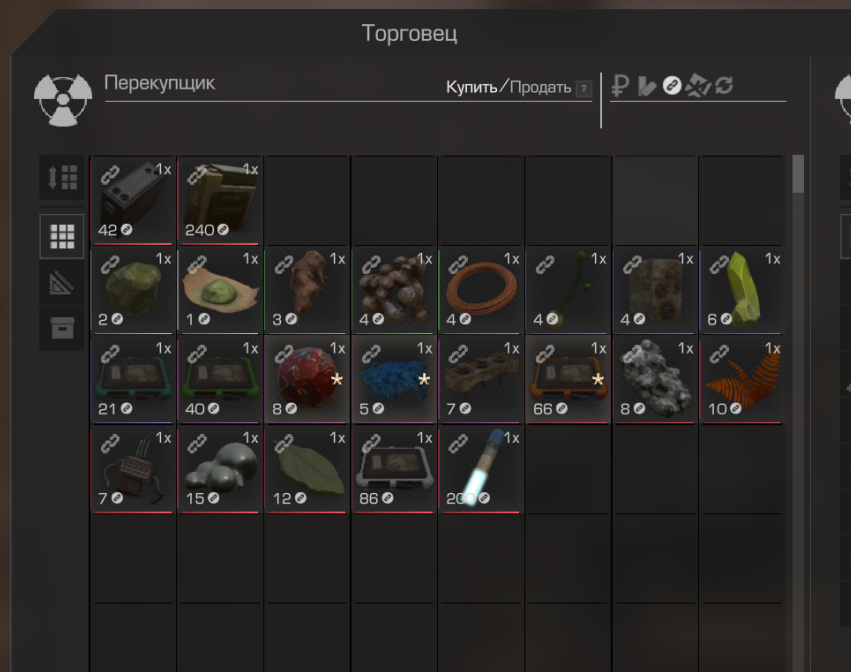The height and width of the screenshot is (672, 851).
Task: Select the chain-link currency filter icon
Action: tap(672, 86)
